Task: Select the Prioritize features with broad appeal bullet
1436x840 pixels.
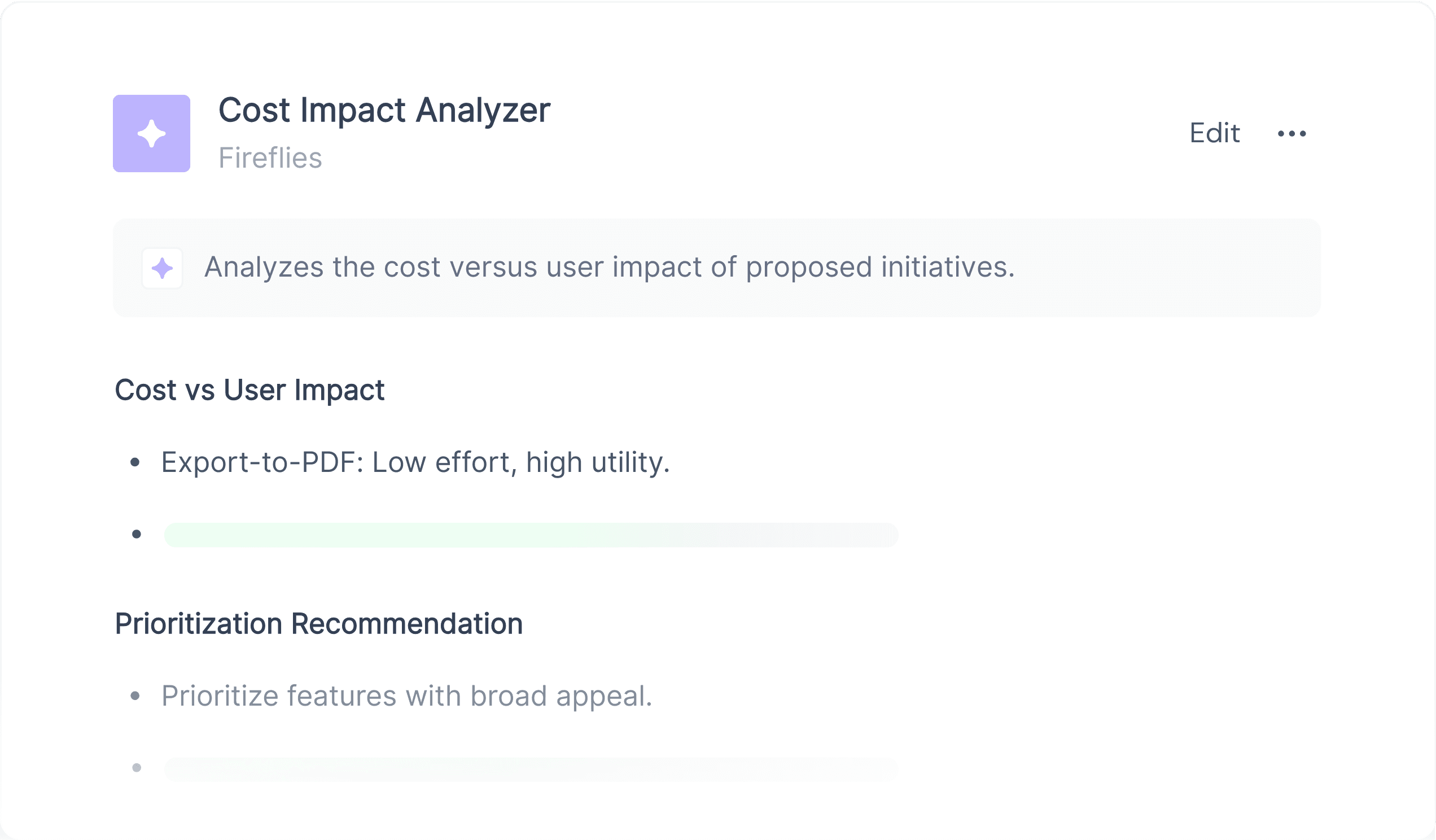Action: pos(407,696)
